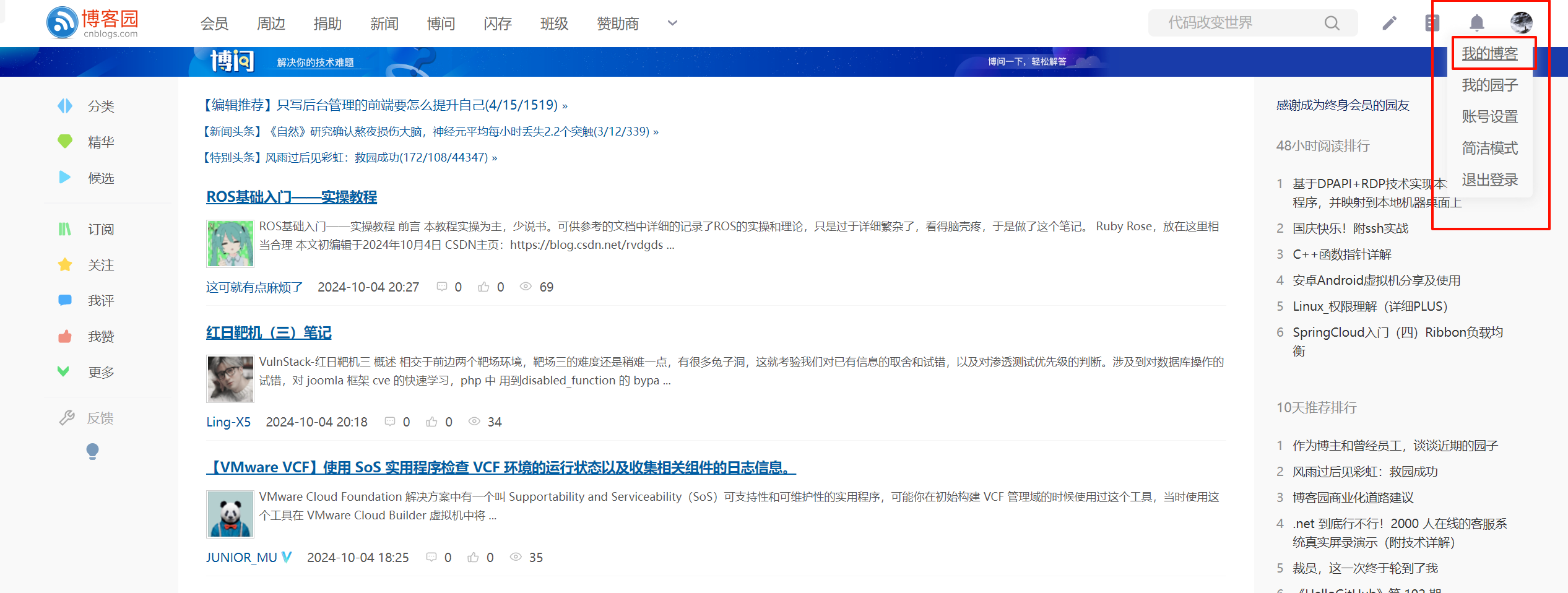Viewport: 1568px width, 593px height.
Task: Toggle 简洁模式 in the user menu
Action: (1489, 149)
